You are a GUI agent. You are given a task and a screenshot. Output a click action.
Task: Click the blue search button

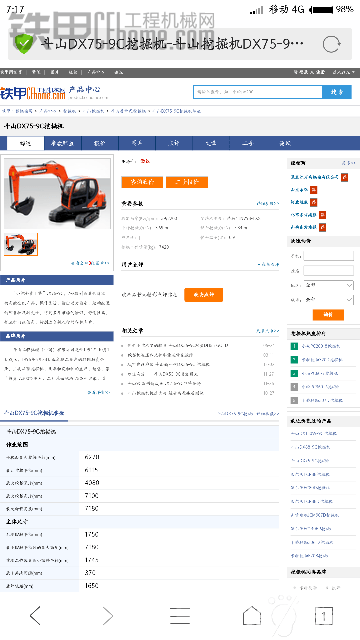tap(337, 92)
